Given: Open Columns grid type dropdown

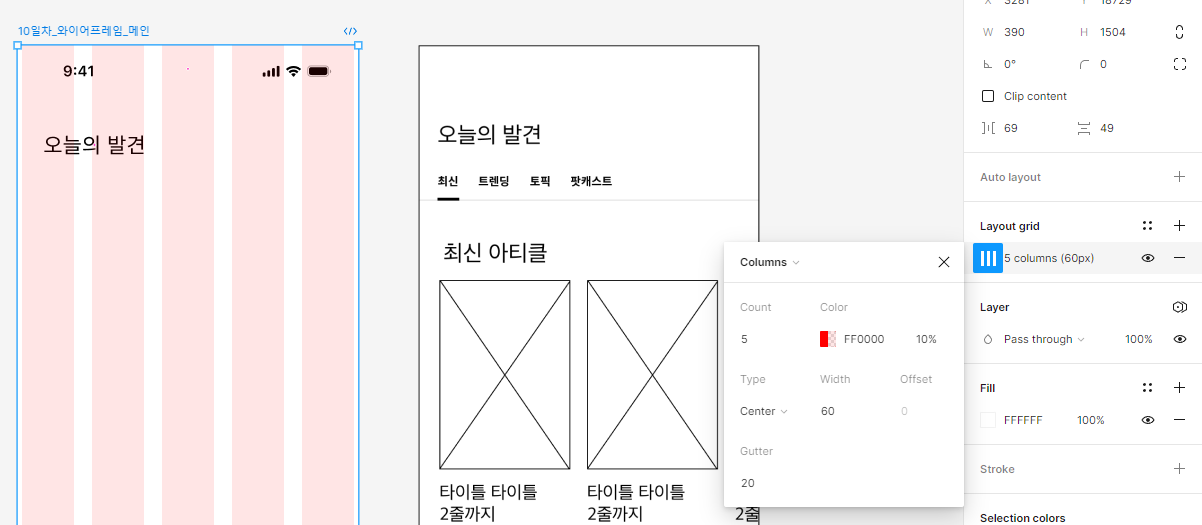Looking at the screenshot, I should coord(769,262).
